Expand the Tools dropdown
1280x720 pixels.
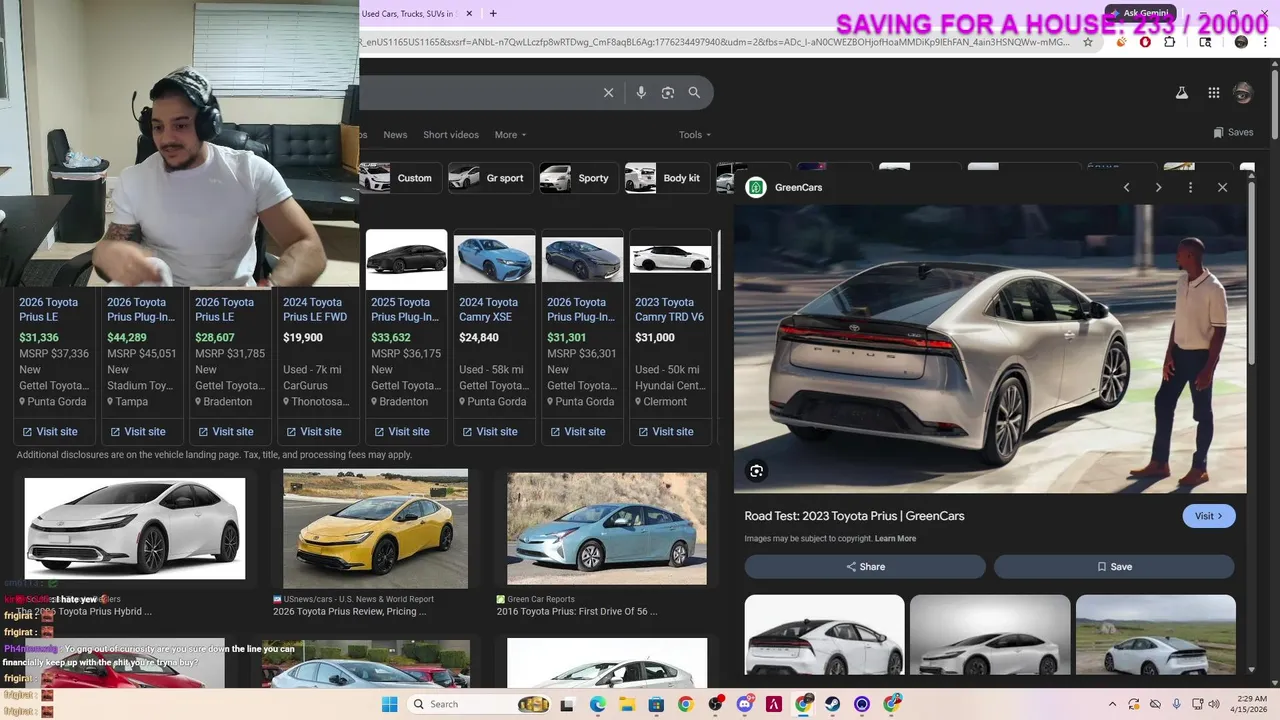[x=695, y=135]
